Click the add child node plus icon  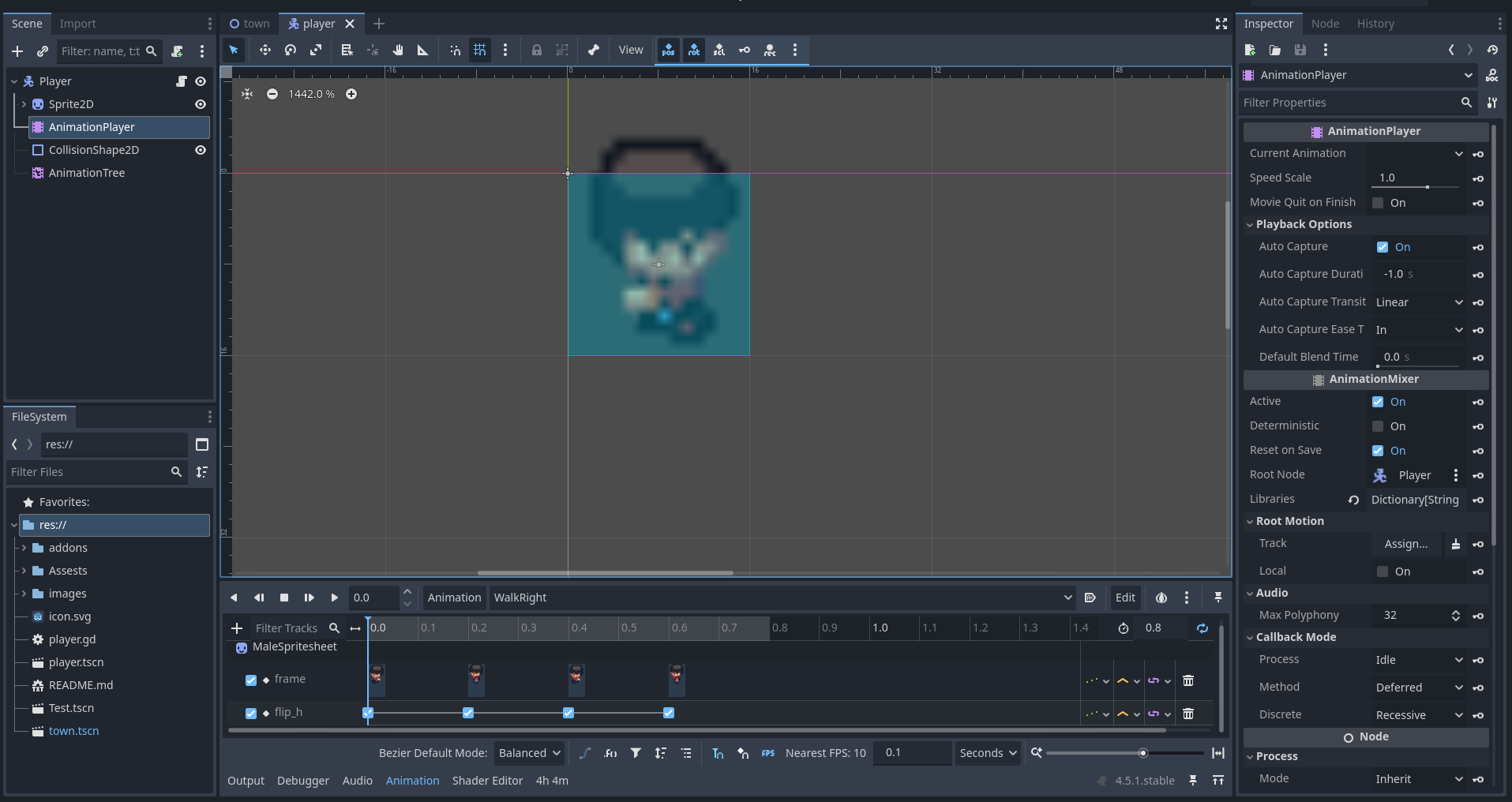17,51
